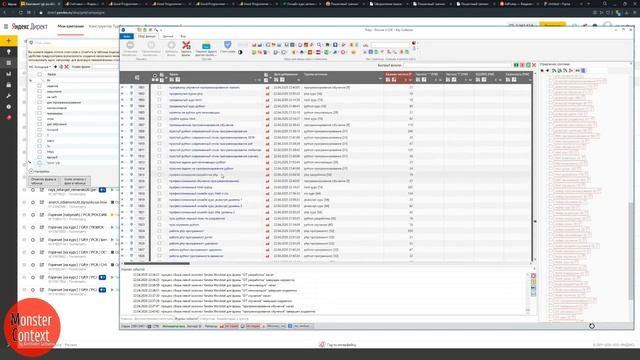
Task: Click the red clear icon beside the event log
Action: point(533,276)
